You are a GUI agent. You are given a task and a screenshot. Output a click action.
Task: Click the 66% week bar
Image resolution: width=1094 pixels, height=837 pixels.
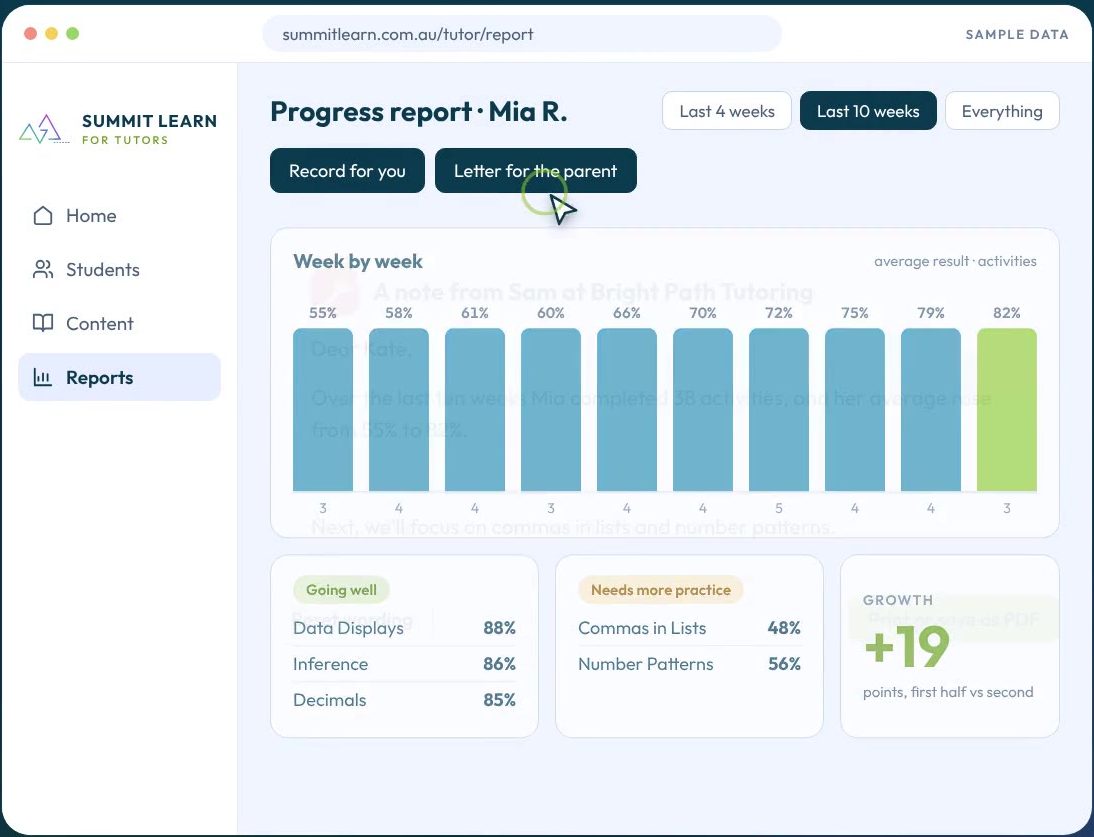(x=627, y=410)
